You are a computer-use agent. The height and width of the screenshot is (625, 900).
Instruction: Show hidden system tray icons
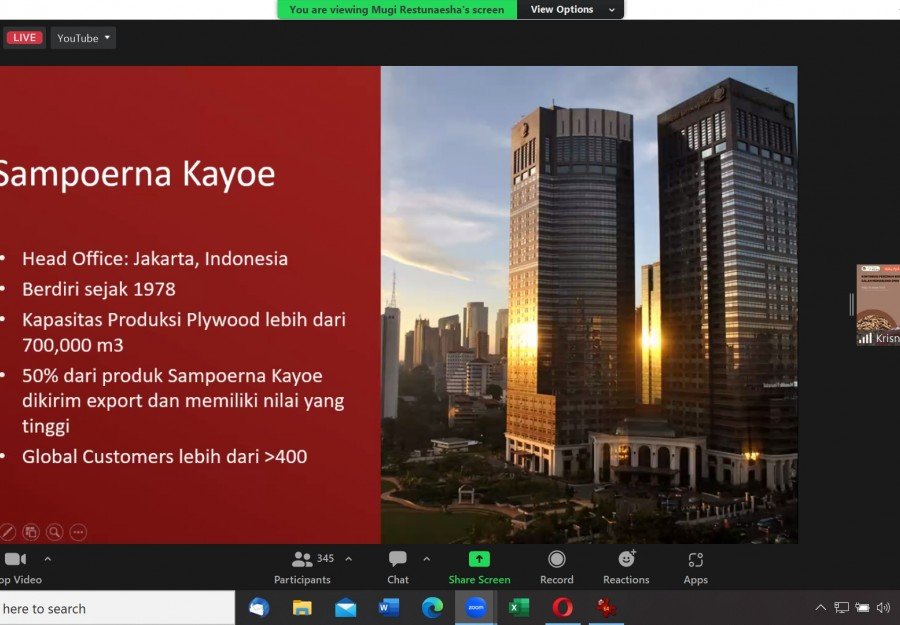(821, 607)
